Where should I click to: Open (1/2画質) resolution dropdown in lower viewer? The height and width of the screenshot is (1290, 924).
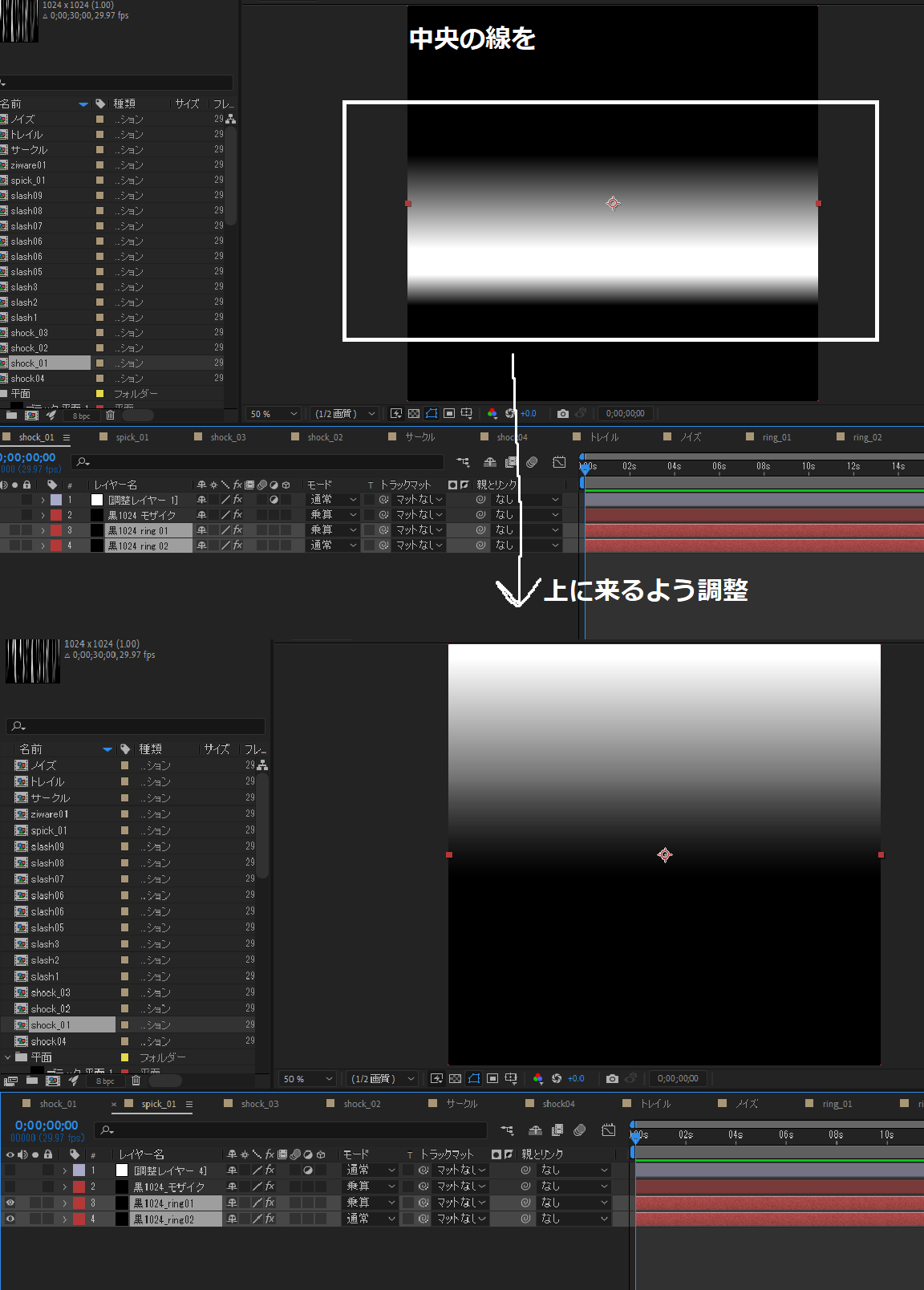coord(383,1079)
